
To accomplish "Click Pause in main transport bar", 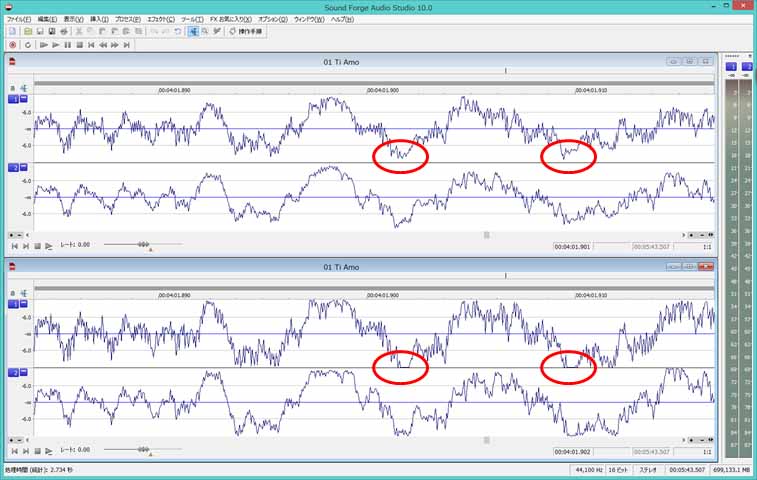I will 68,45.
